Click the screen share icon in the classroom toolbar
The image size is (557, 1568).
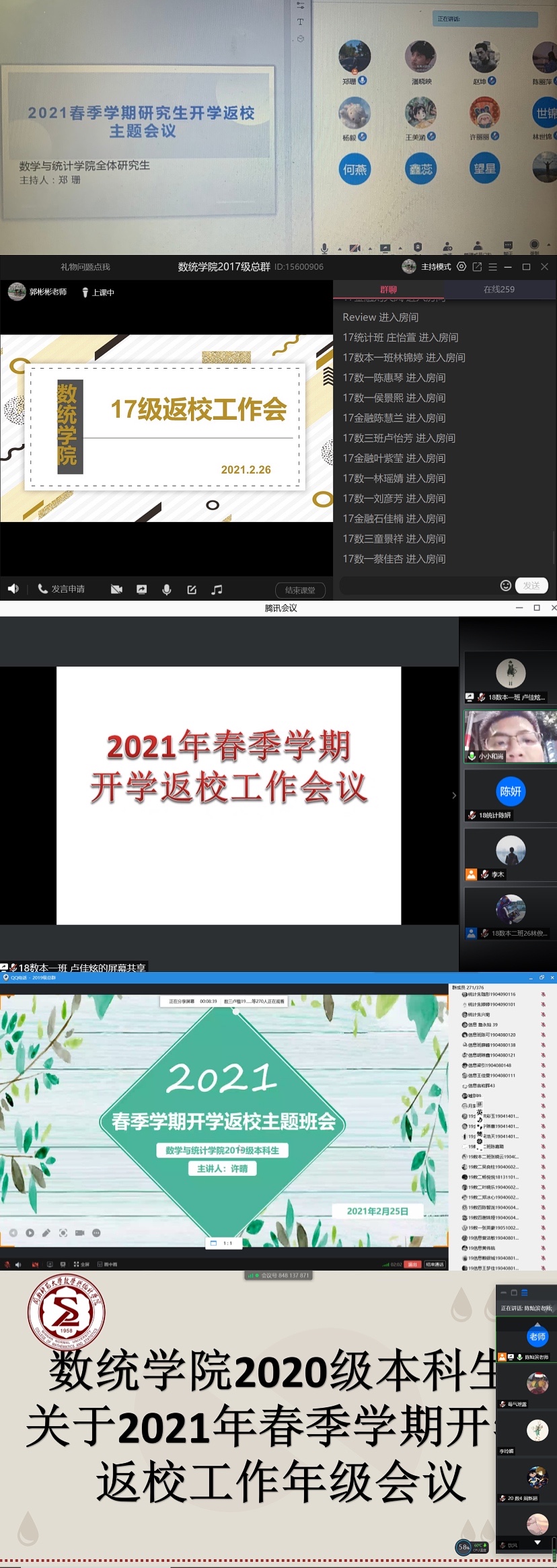click(x=141, y=589)
